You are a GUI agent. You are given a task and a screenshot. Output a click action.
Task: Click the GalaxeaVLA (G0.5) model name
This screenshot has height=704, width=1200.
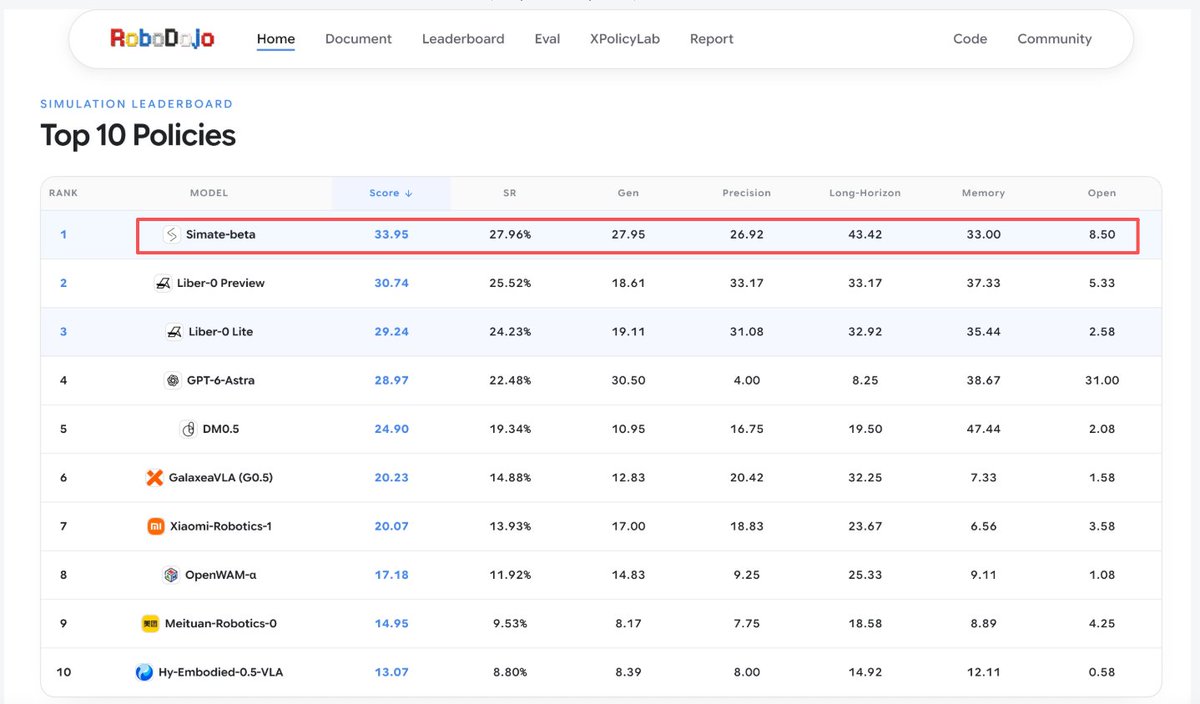(221, 478)
